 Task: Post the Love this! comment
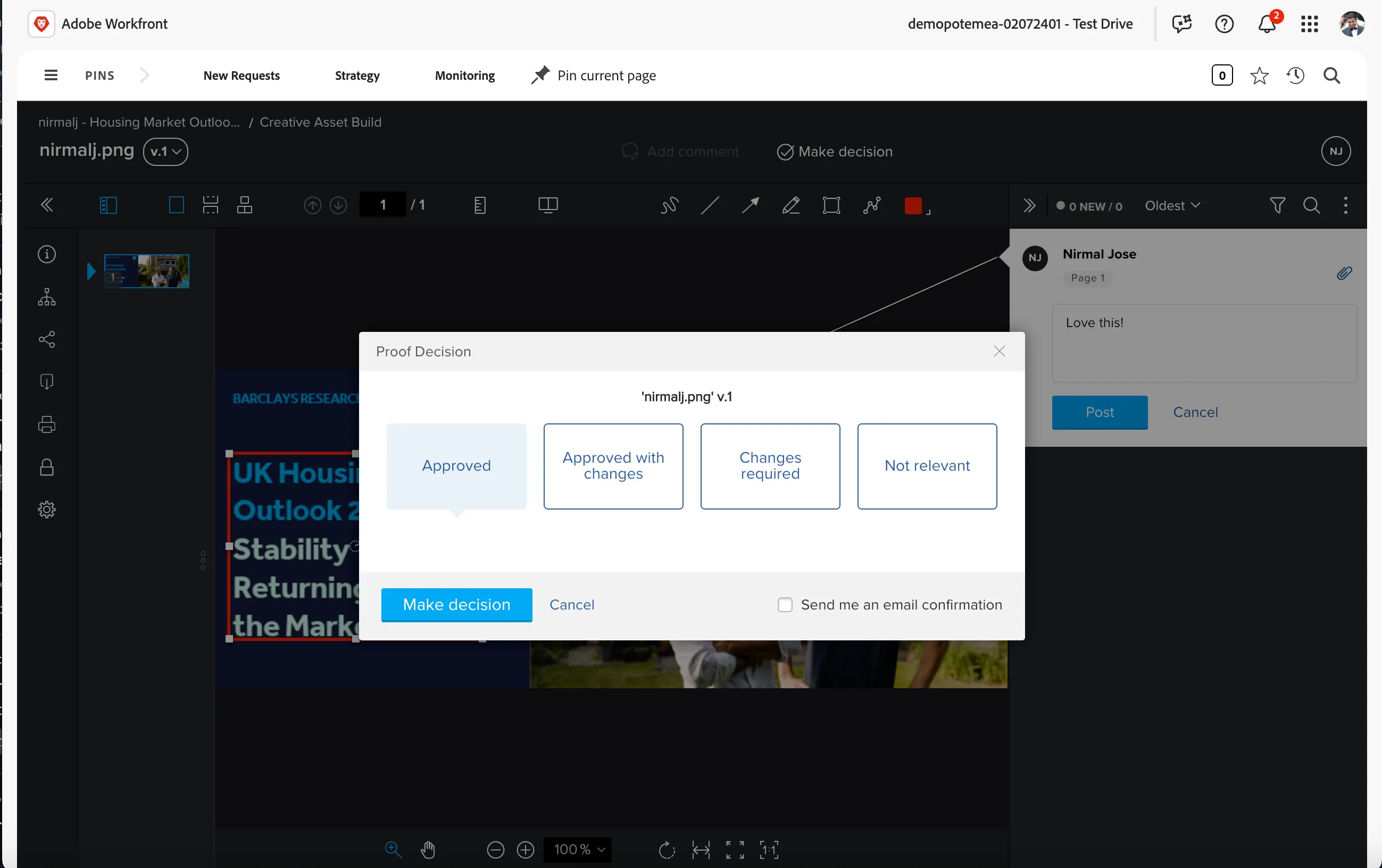click(x=1099, y=412)
